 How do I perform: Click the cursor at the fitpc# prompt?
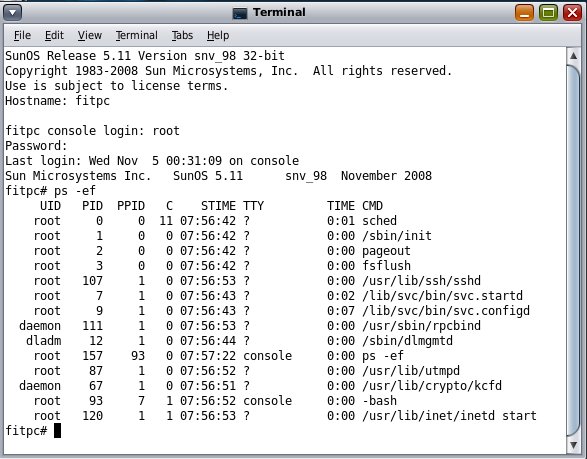point(57,431)
